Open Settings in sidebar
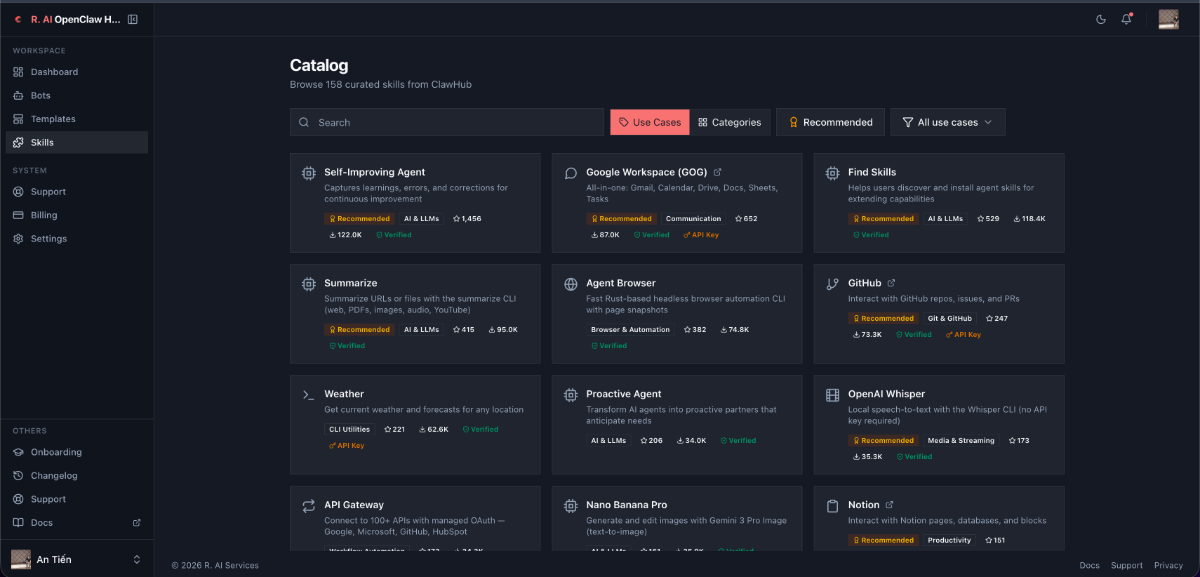The width and height of the screenshot is (1200, 577). pyautogui.click(x=77, y=238)
